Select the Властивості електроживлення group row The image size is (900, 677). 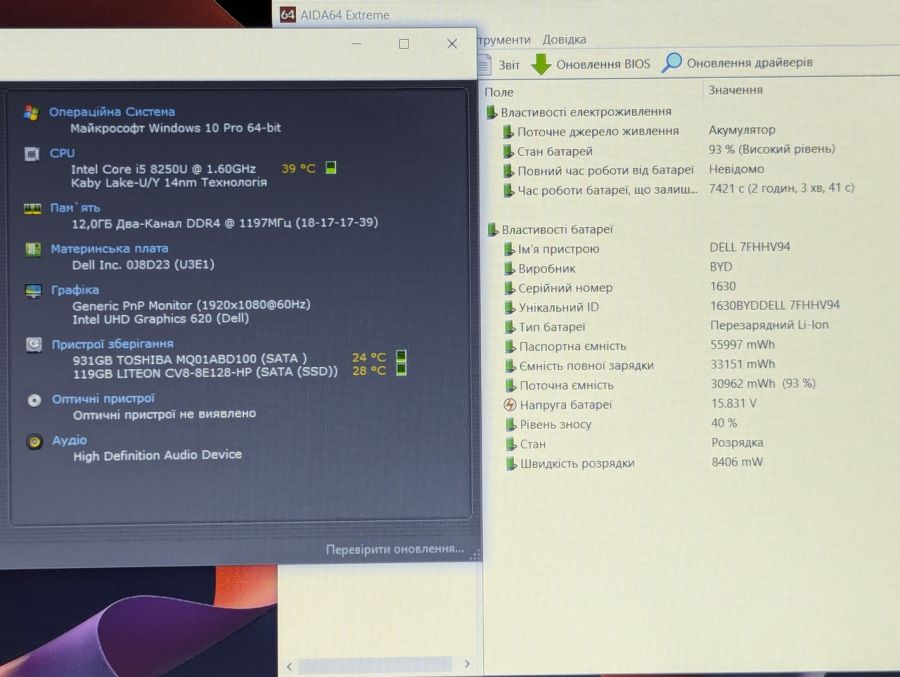coord(579,111)
